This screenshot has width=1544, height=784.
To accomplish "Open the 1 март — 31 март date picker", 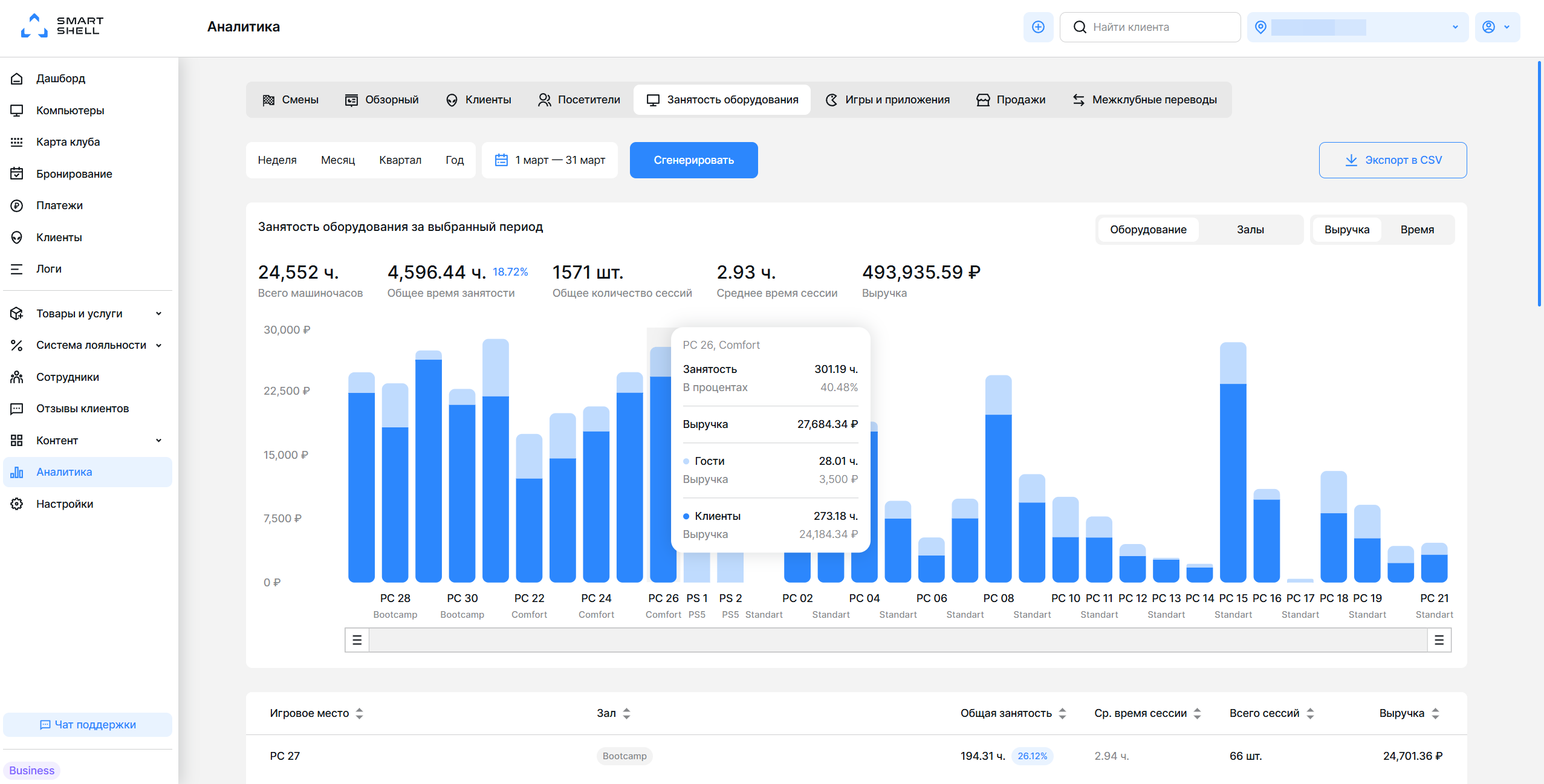I will (x=550, y=160).
